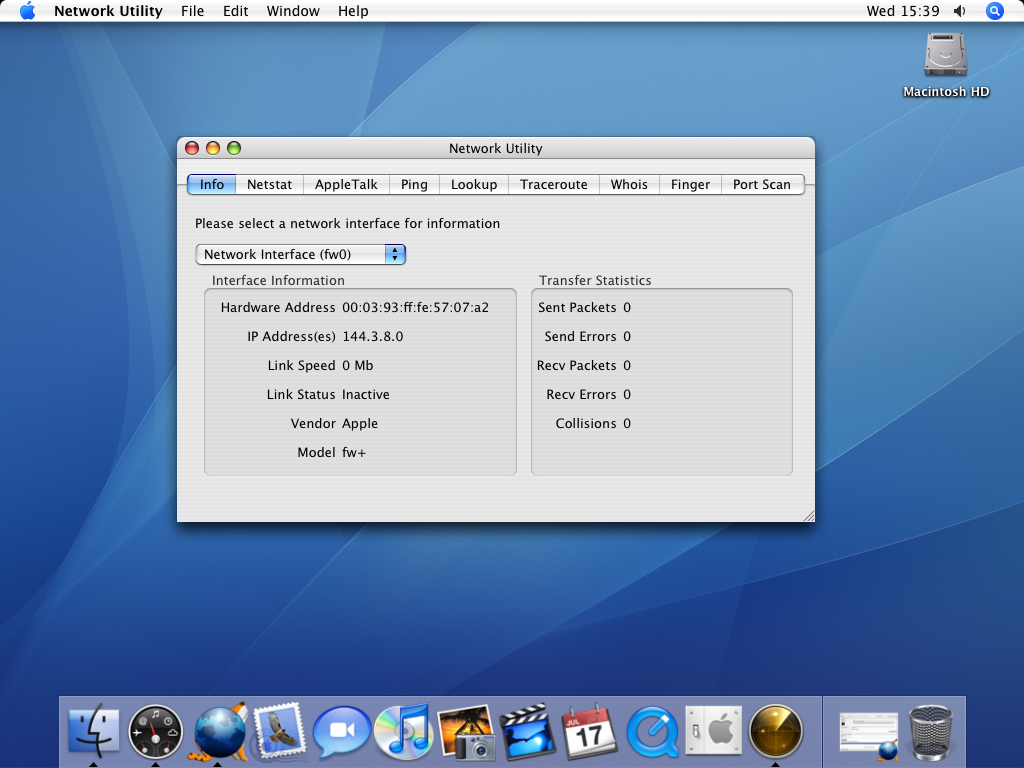Launch QuickTime Player from the Dock

652,732
